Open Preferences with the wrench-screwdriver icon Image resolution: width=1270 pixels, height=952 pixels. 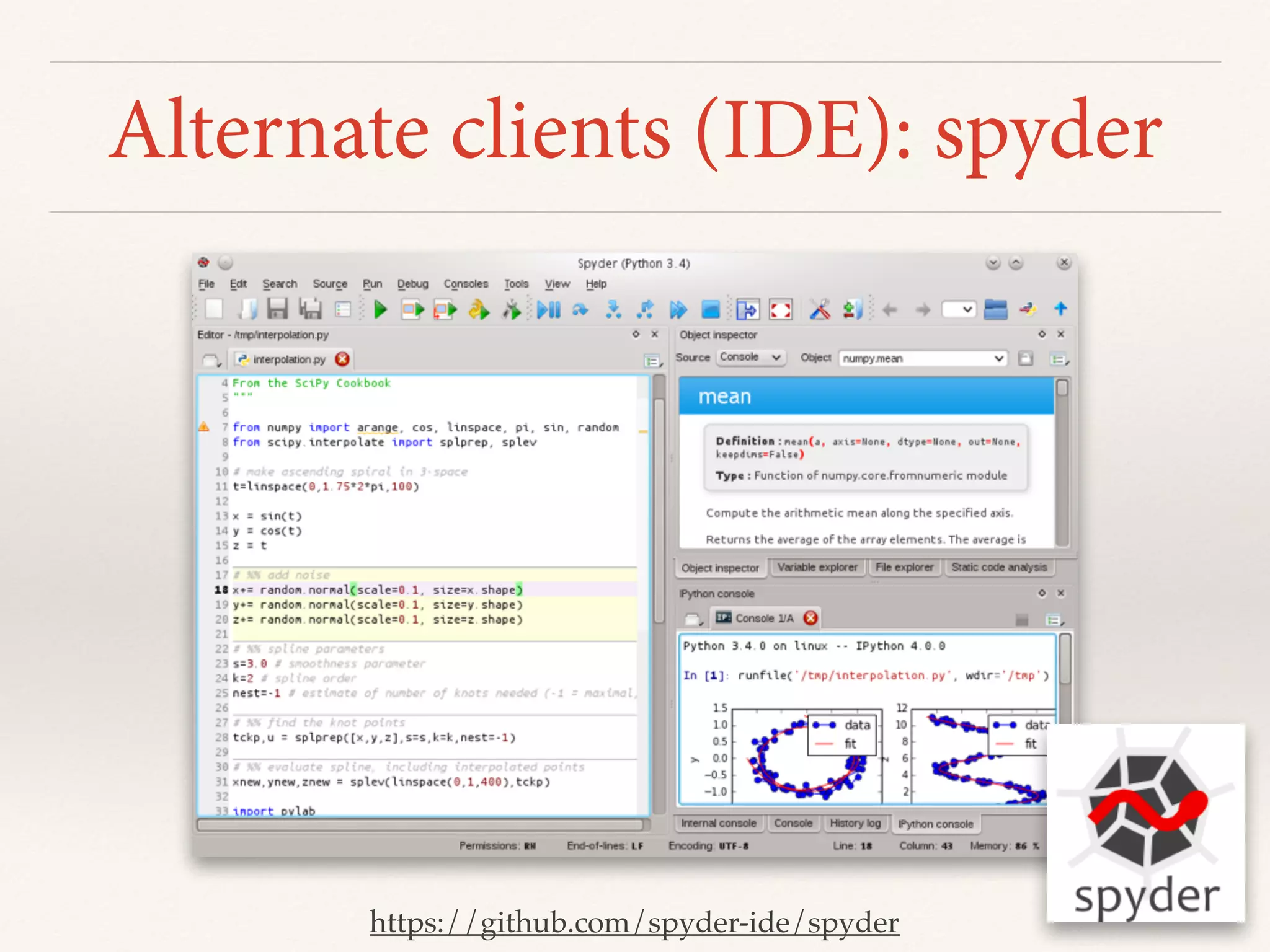pos(819,309)
